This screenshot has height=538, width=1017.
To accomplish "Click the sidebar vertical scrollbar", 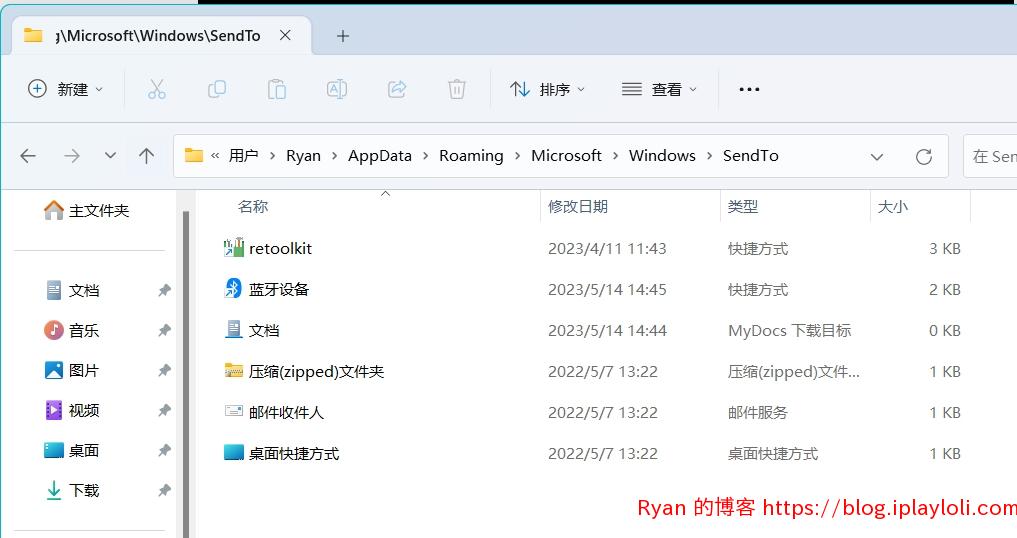I will click(x=186, y=373).
